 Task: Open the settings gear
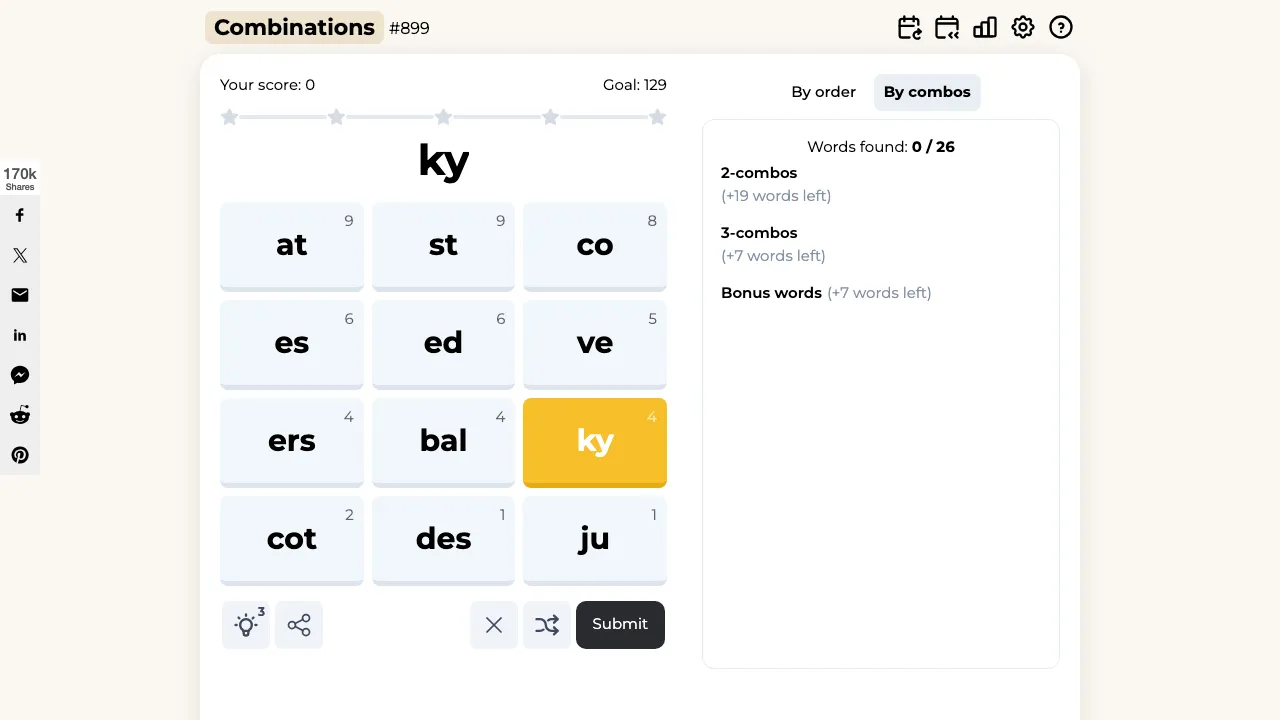[1023, 28]
